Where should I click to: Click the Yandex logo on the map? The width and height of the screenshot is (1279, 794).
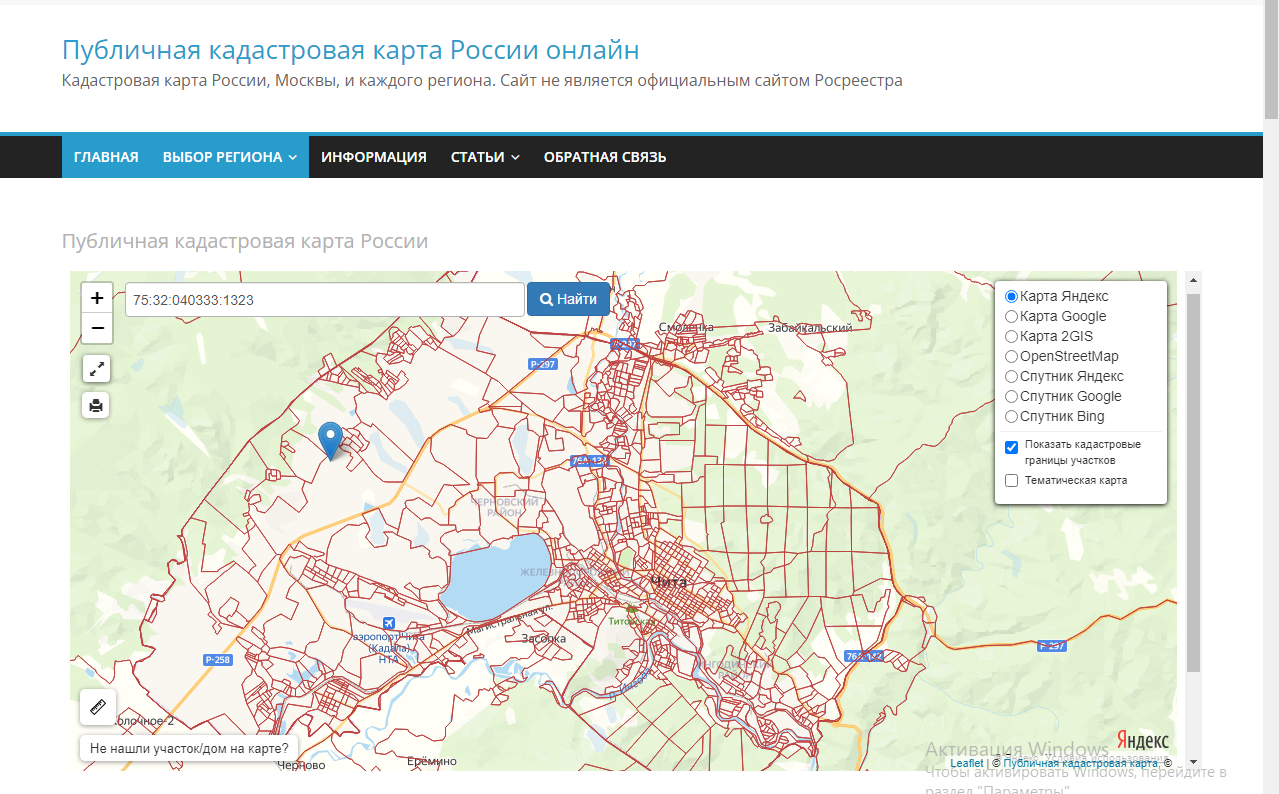click(x=1142, y=740)
